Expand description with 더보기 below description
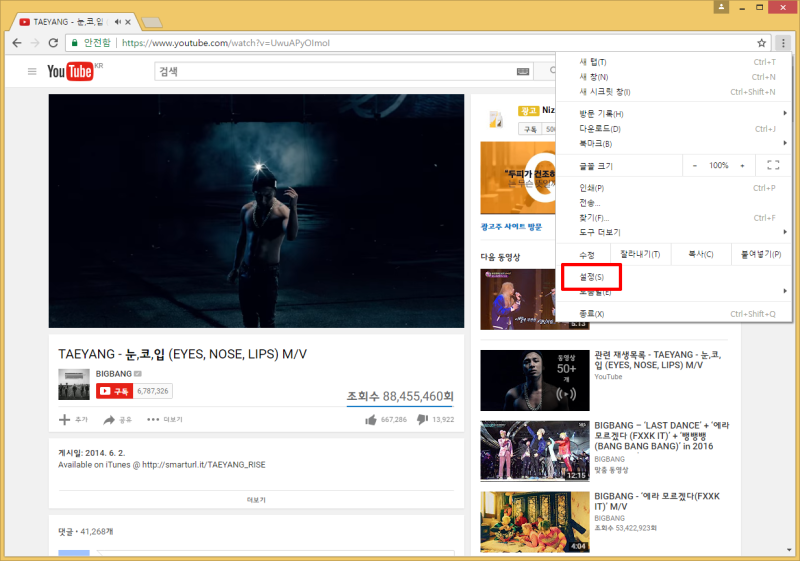 [256, 500]
